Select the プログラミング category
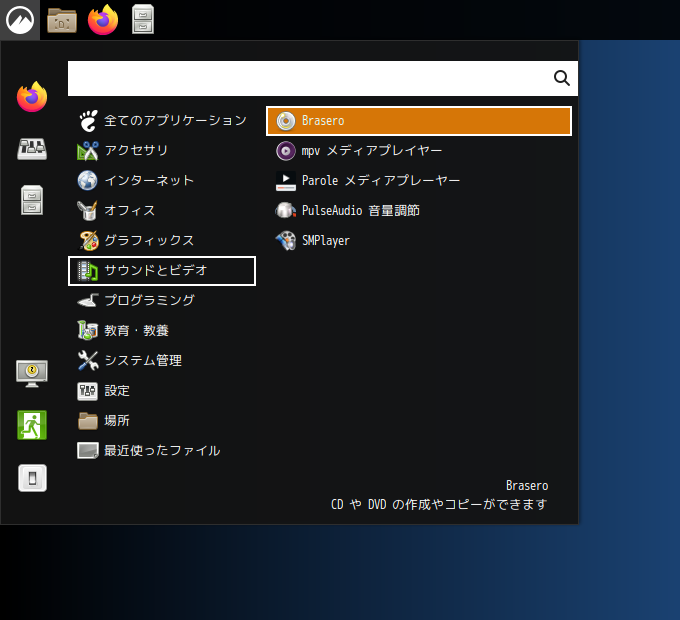 [162, 300]
